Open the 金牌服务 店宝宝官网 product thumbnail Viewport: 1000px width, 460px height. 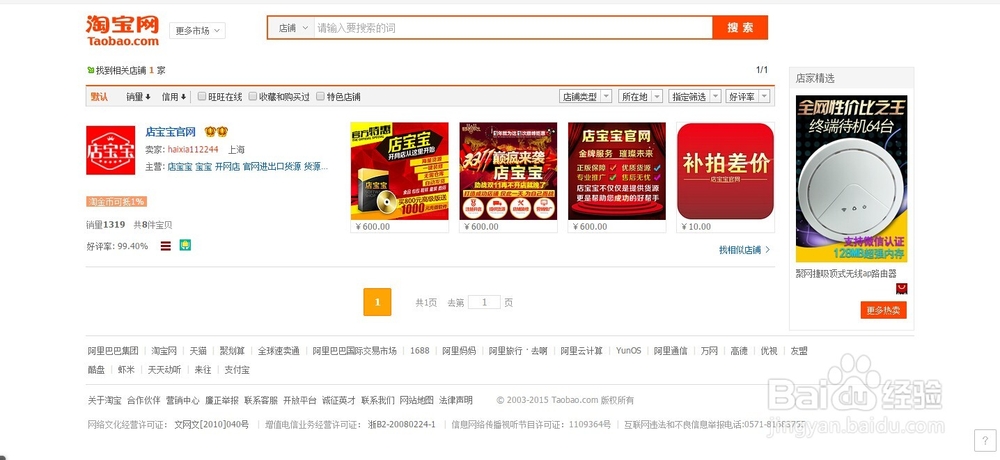point(617,171)
